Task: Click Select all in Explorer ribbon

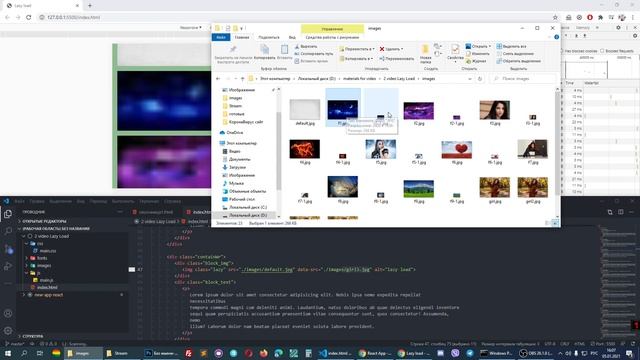Action: pyautogui.click(x=511, y=47)
